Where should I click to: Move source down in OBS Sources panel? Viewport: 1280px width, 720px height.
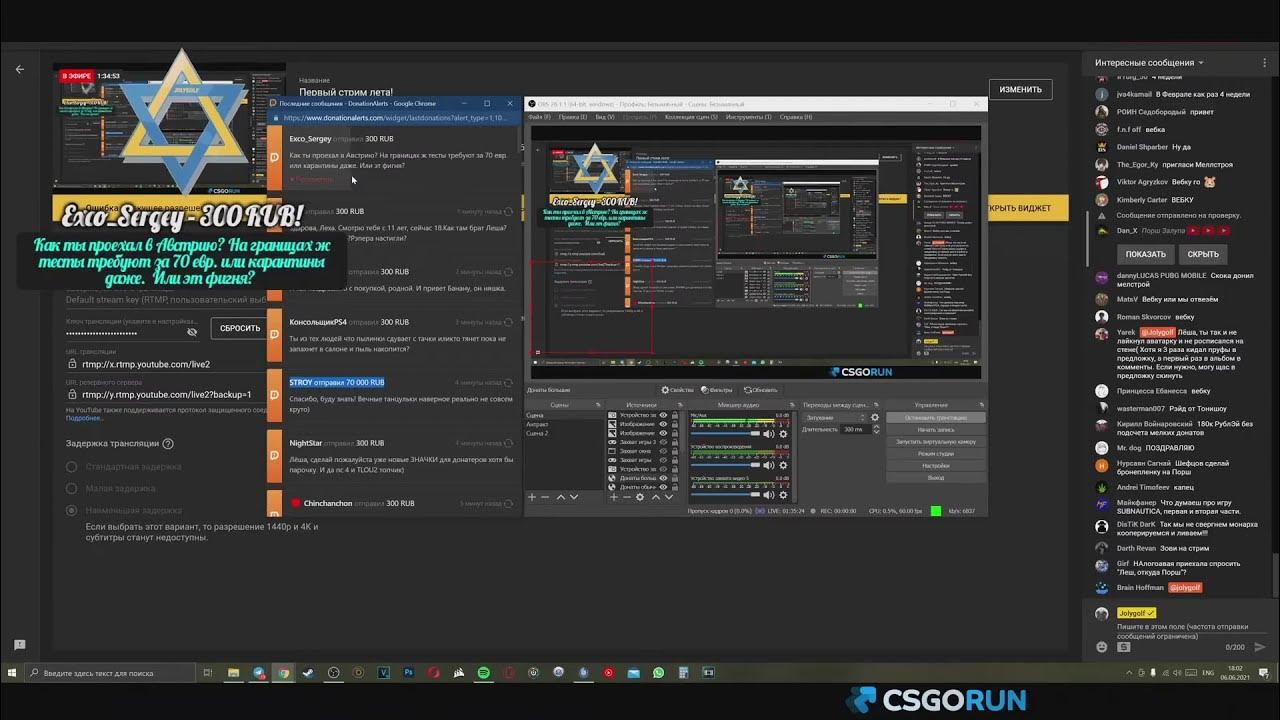669,497
